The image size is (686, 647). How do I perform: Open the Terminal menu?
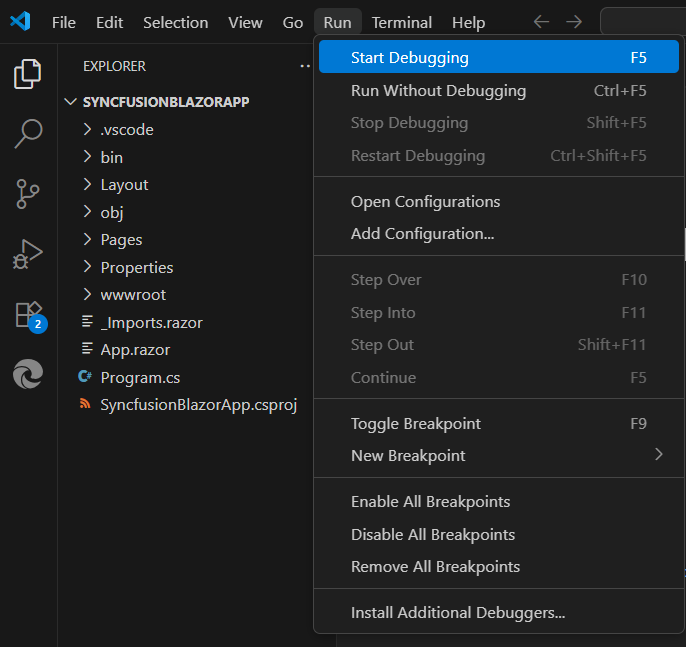[402, 22]
